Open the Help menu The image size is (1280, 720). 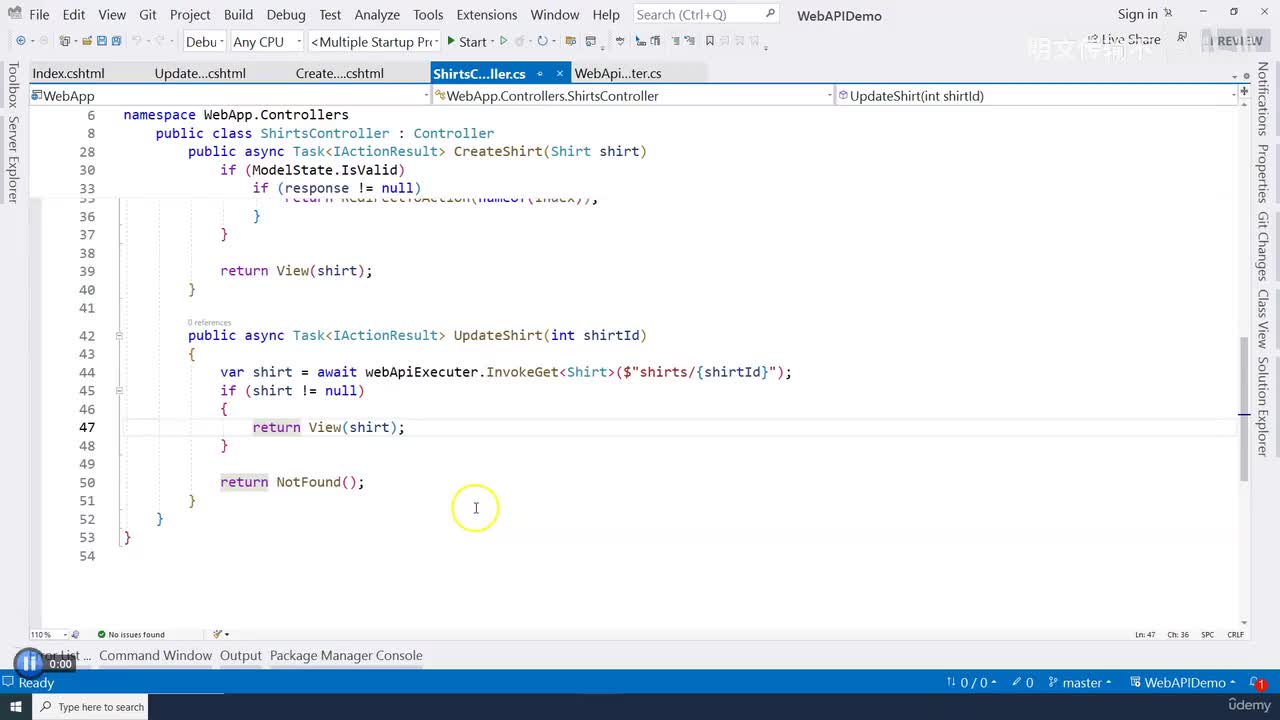tap(606, 15)
